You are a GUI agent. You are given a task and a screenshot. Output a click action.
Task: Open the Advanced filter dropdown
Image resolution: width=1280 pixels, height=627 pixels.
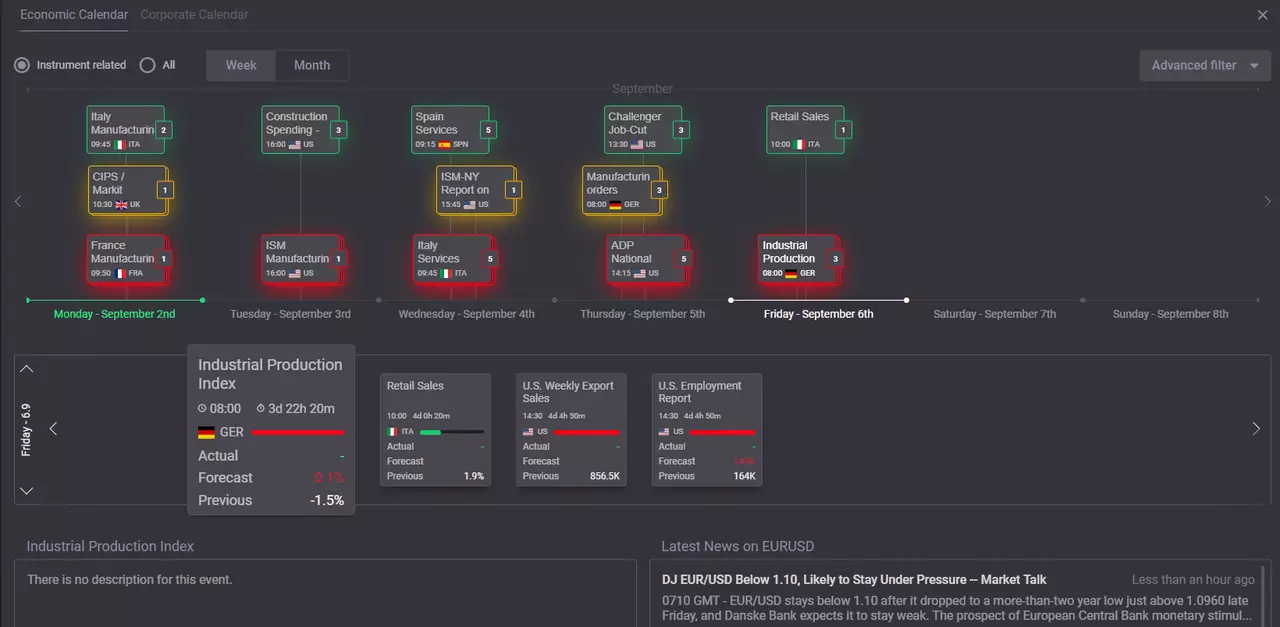[x=1205, y=65]
